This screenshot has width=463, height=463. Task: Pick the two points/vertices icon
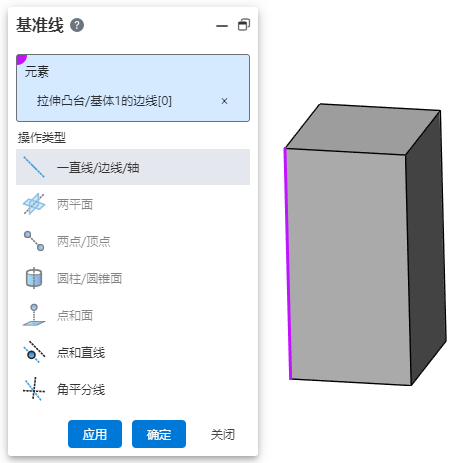pos(34,241)
